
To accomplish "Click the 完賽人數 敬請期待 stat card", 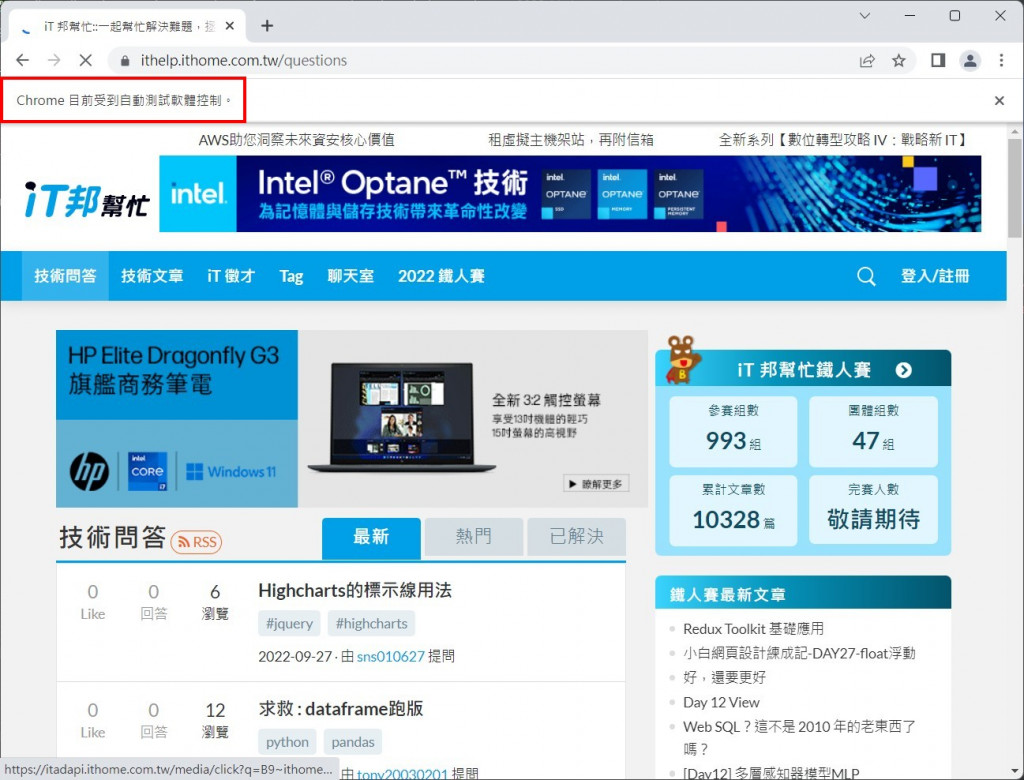I will point(873,510).
